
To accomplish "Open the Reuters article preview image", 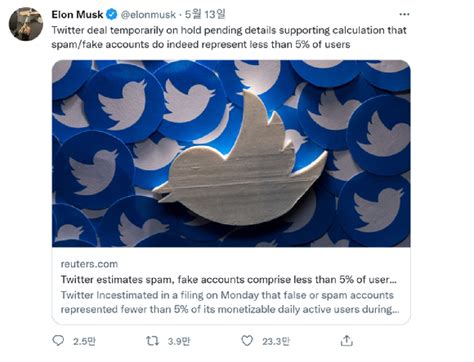I will pos(231,153).
